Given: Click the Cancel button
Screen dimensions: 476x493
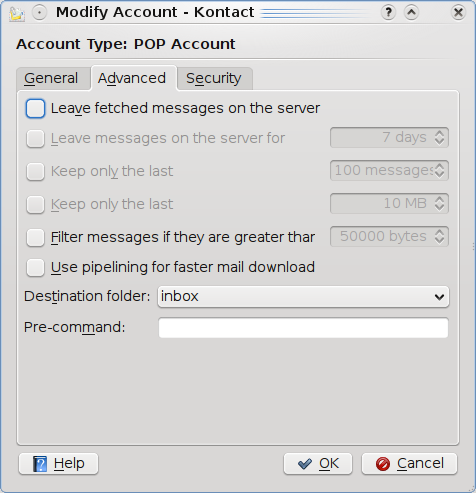Looking at the screenshot, I should point(409,464).
